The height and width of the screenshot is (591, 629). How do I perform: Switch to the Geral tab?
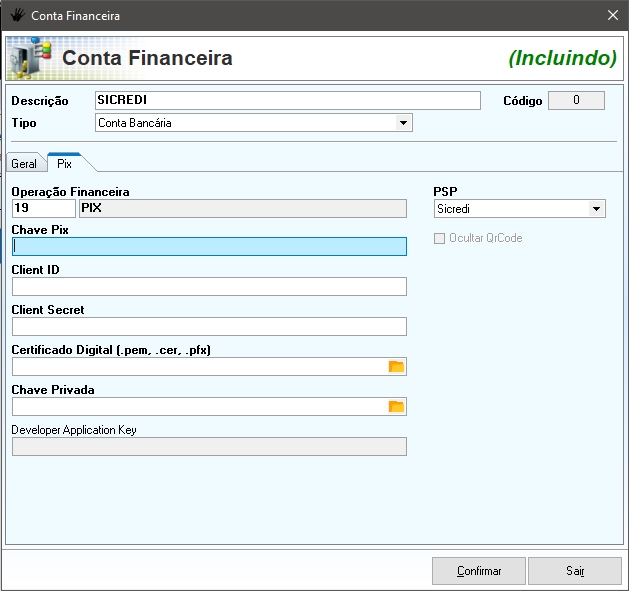click(x=24, y=164)
